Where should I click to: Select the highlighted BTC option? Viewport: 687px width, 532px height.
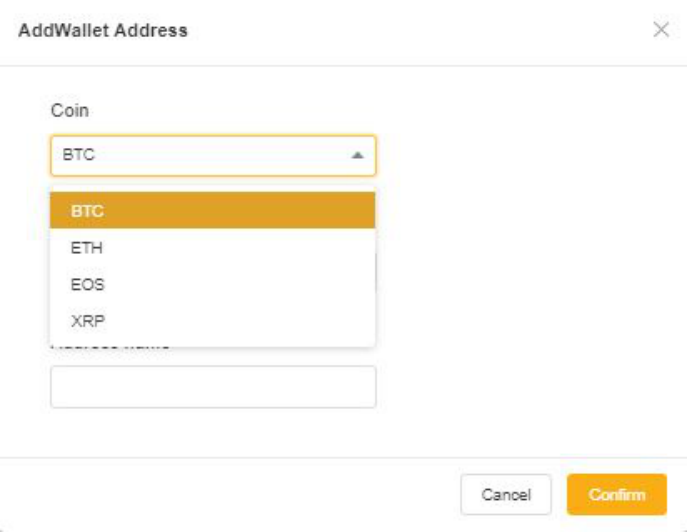(x=212, y=210)
